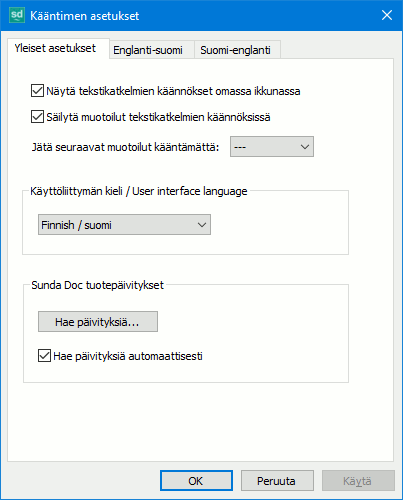Untick Näytä tekstikatkelmien käännökset omassa ikkunassa checkbox

(37, 91)
